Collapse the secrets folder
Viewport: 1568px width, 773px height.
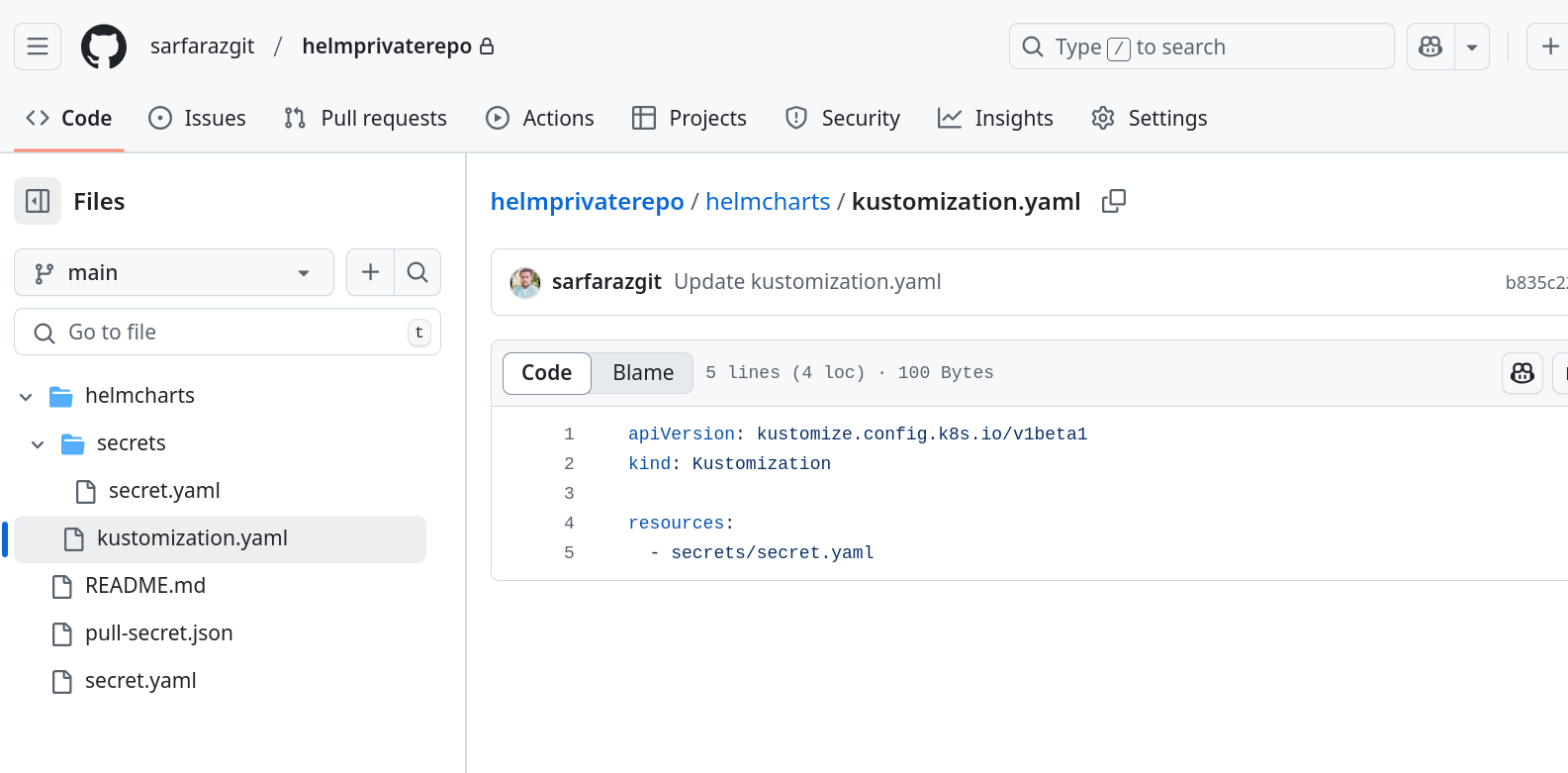(38, 443)
